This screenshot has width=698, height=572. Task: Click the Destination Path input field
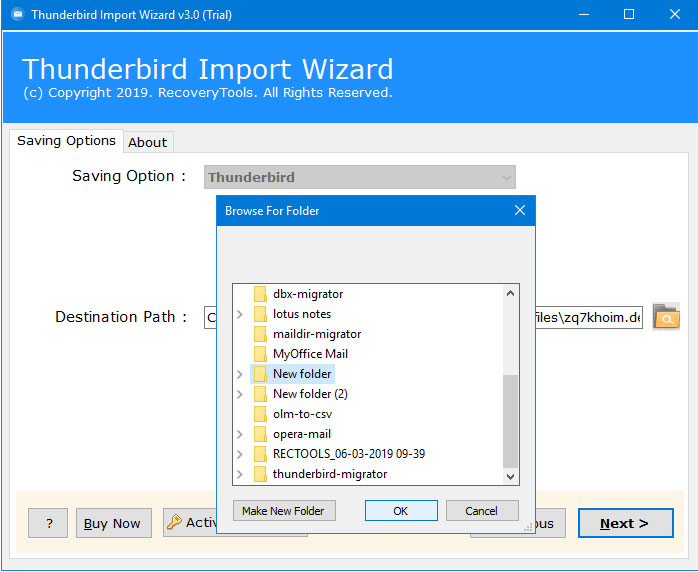423,317
